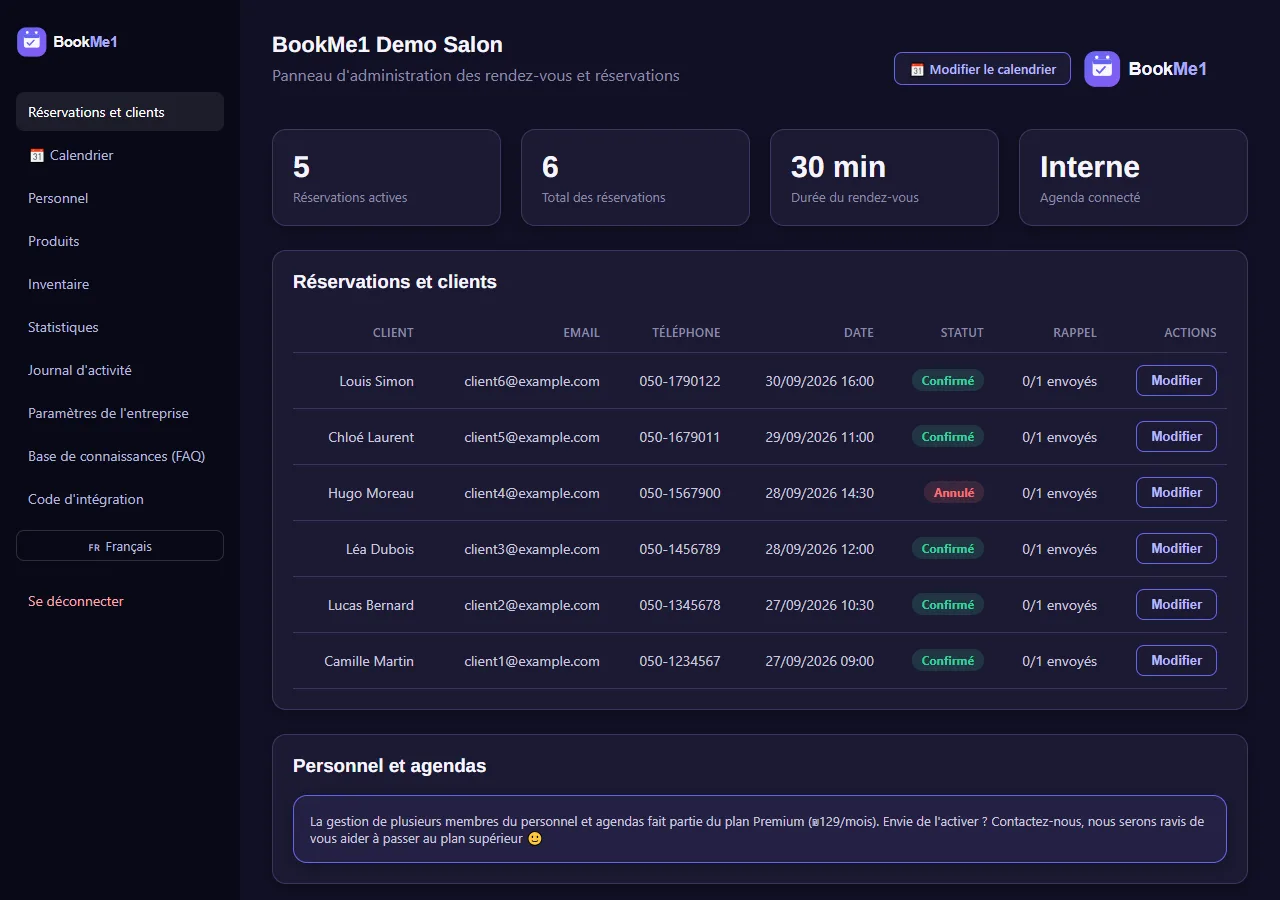This screenshot has width=1280, height=900.
Task: Open Inventaire in the sidebar
Action: click(120, 284)
